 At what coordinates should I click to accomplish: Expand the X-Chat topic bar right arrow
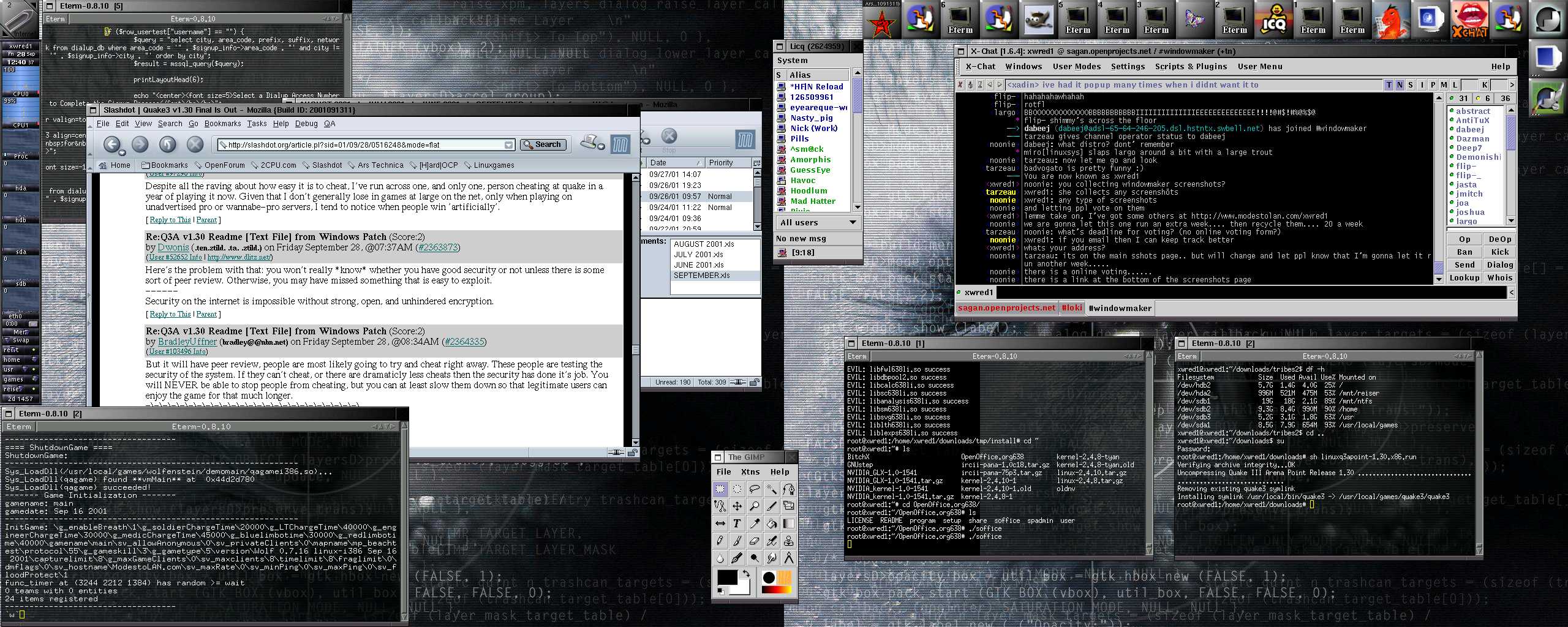click(x=1512, y=85)
